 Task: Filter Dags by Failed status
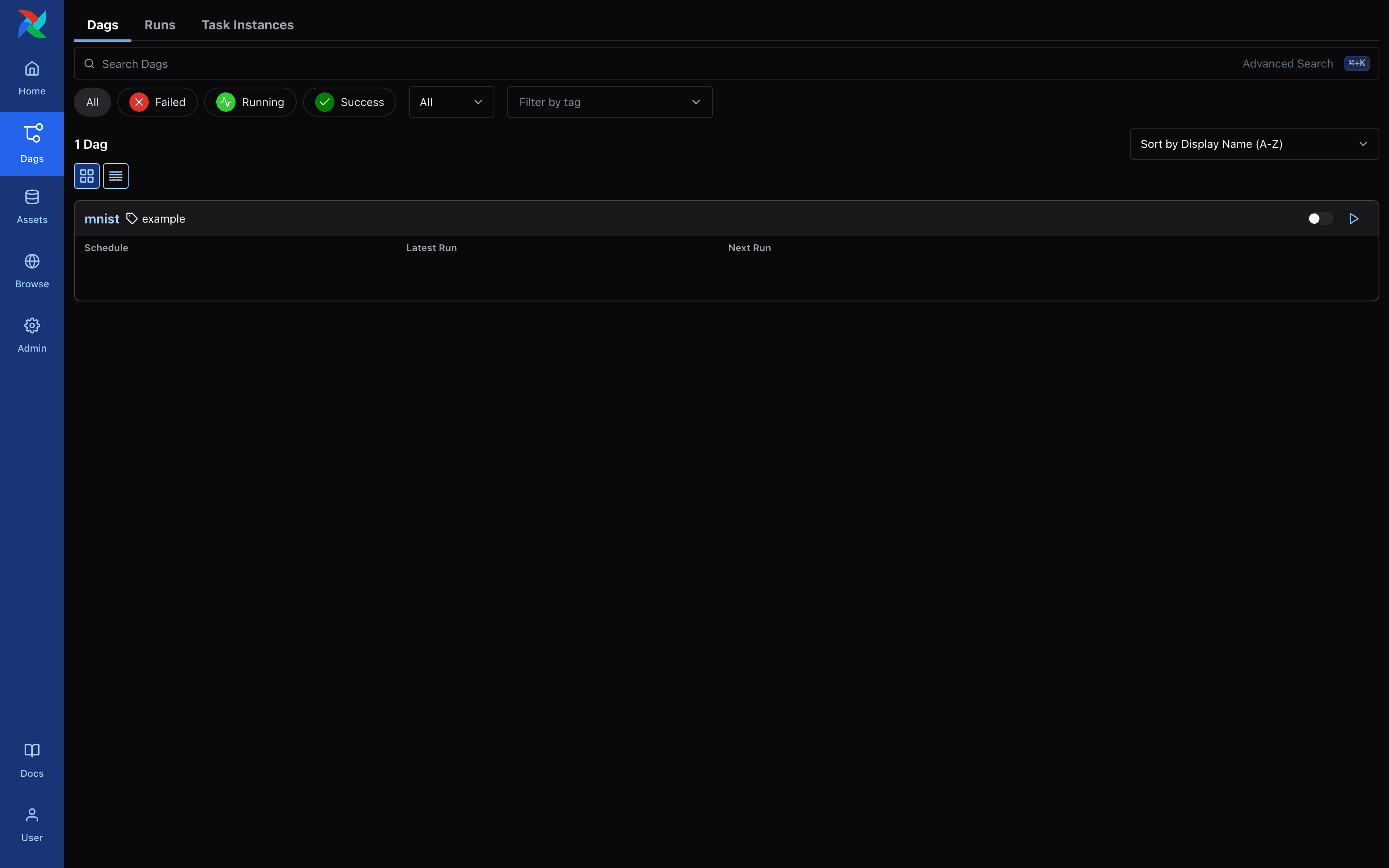coord(157,102)
